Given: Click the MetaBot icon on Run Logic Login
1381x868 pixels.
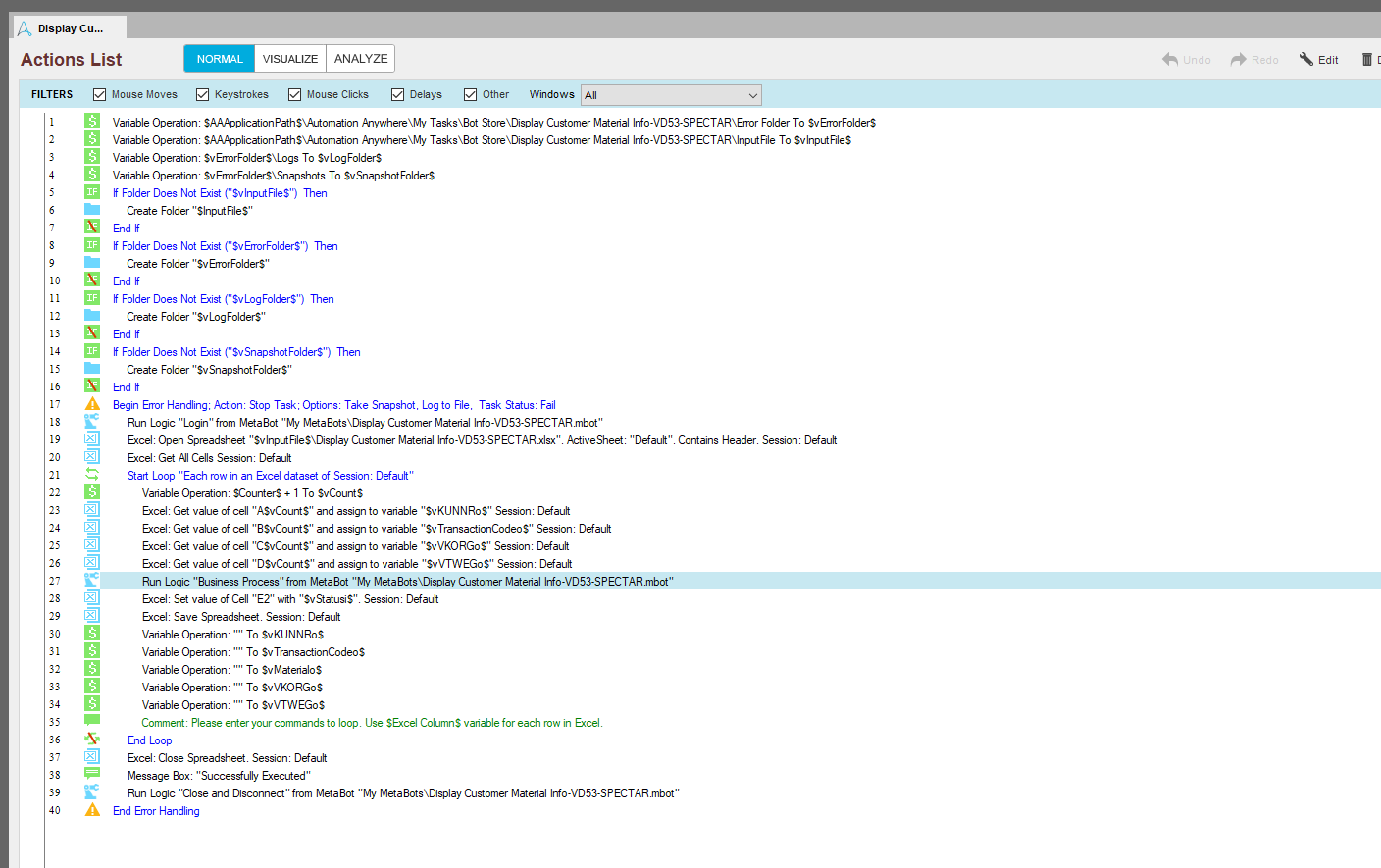Looking at the screenshot, I should tap(92, 422).
